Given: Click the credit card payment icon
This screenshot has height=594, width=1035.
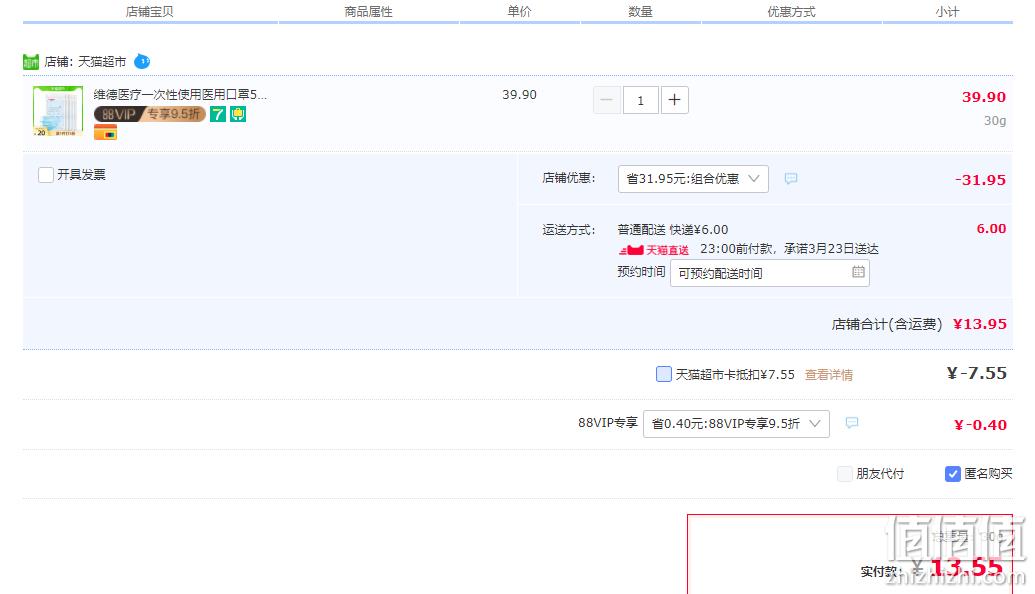Looking at the screenshot, I should click(106, 133).
